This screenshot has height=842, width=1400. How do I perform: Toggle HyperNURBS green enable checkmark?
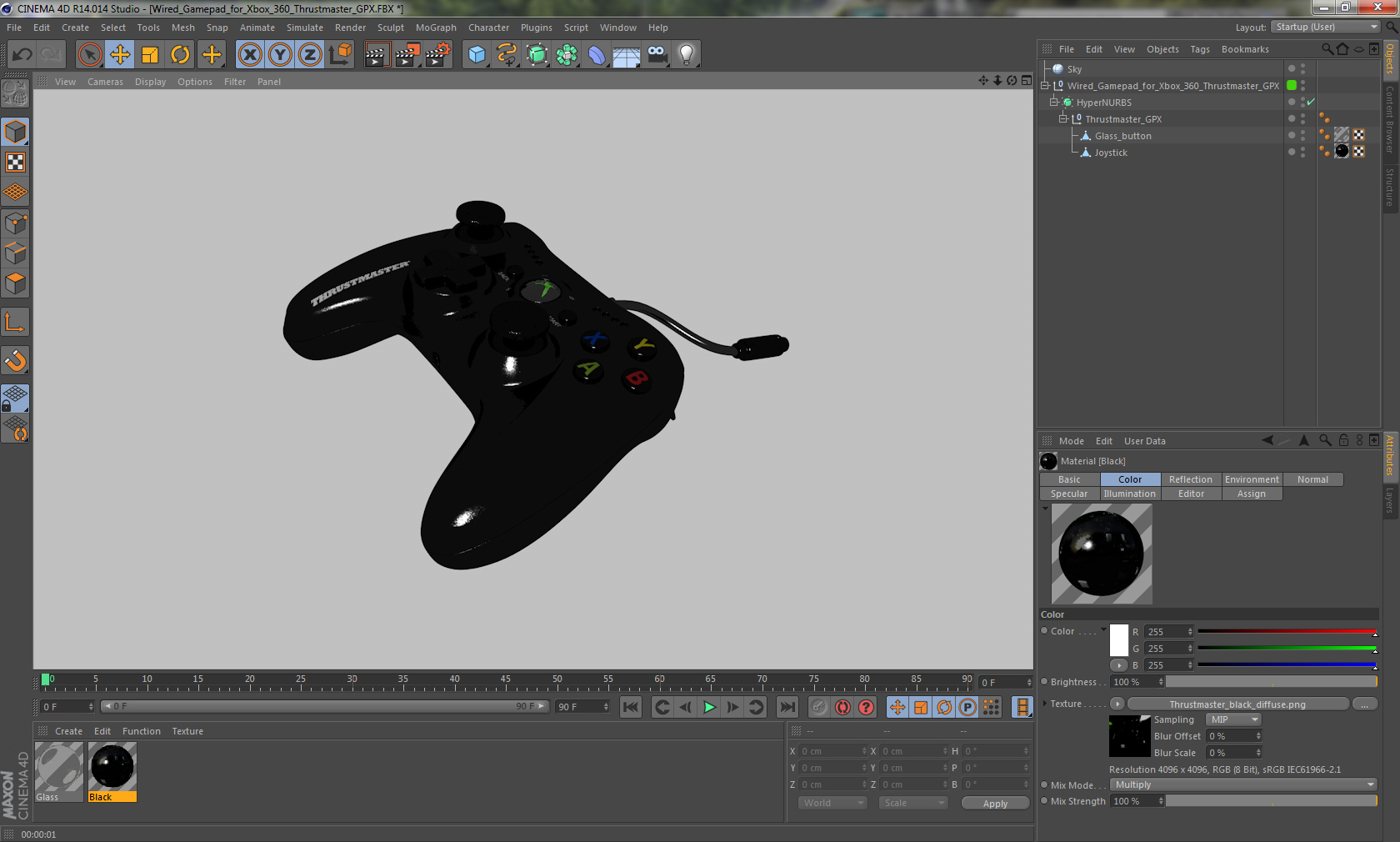pyautogui.click(x=1311, y=103)
